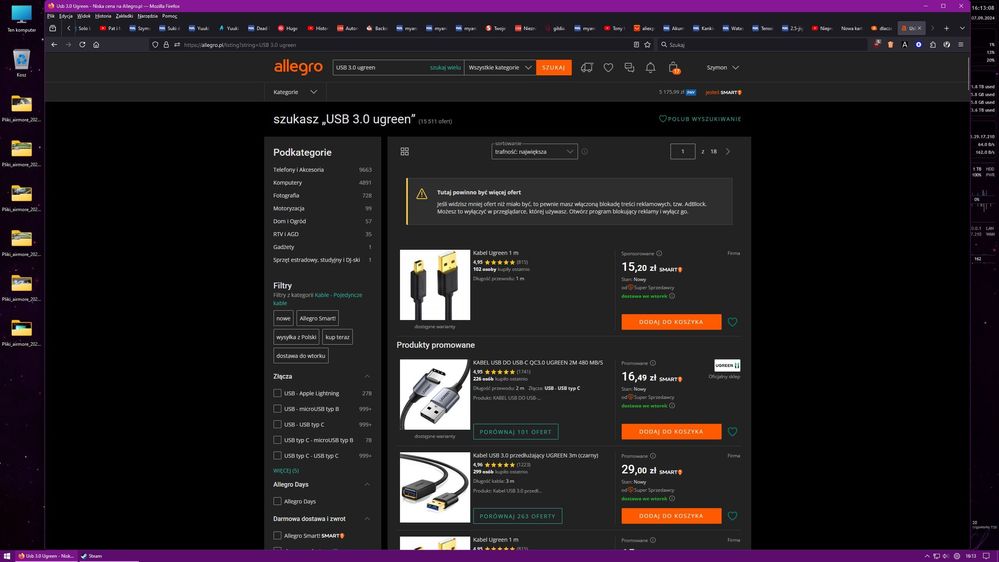Switch to the grid view layout icon
The width and height of the screenshot is (999, 562).
pos(404,152)
